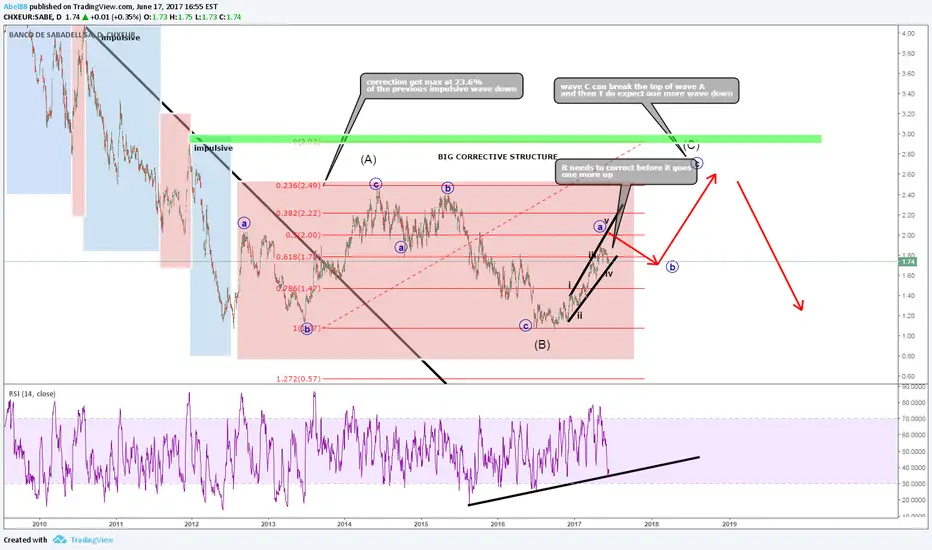Viewport: 932px width, 550px height.
Task: Select the 'it needs to correct before' callout
Action: pos(626,171)
